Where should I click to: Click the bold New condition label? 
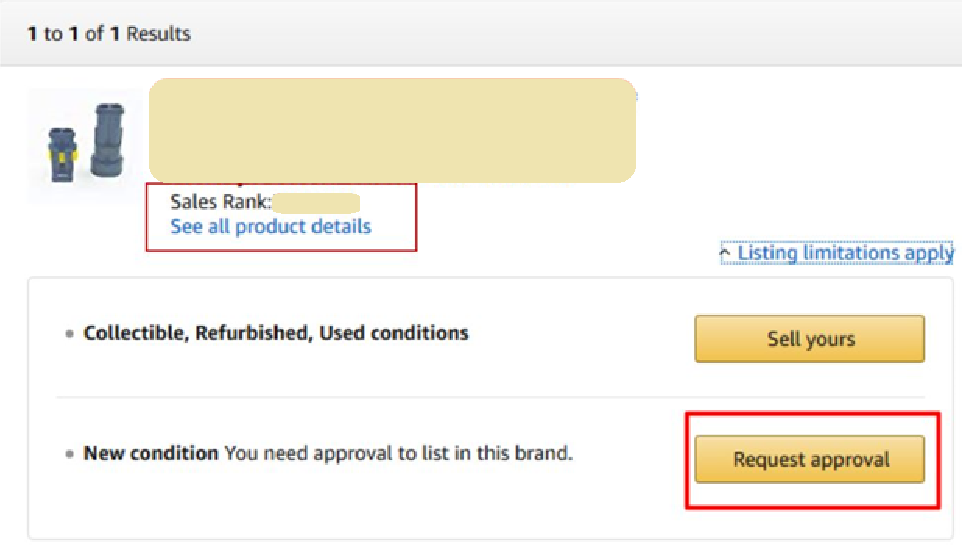pyautogui.click(x=151, y=453)
